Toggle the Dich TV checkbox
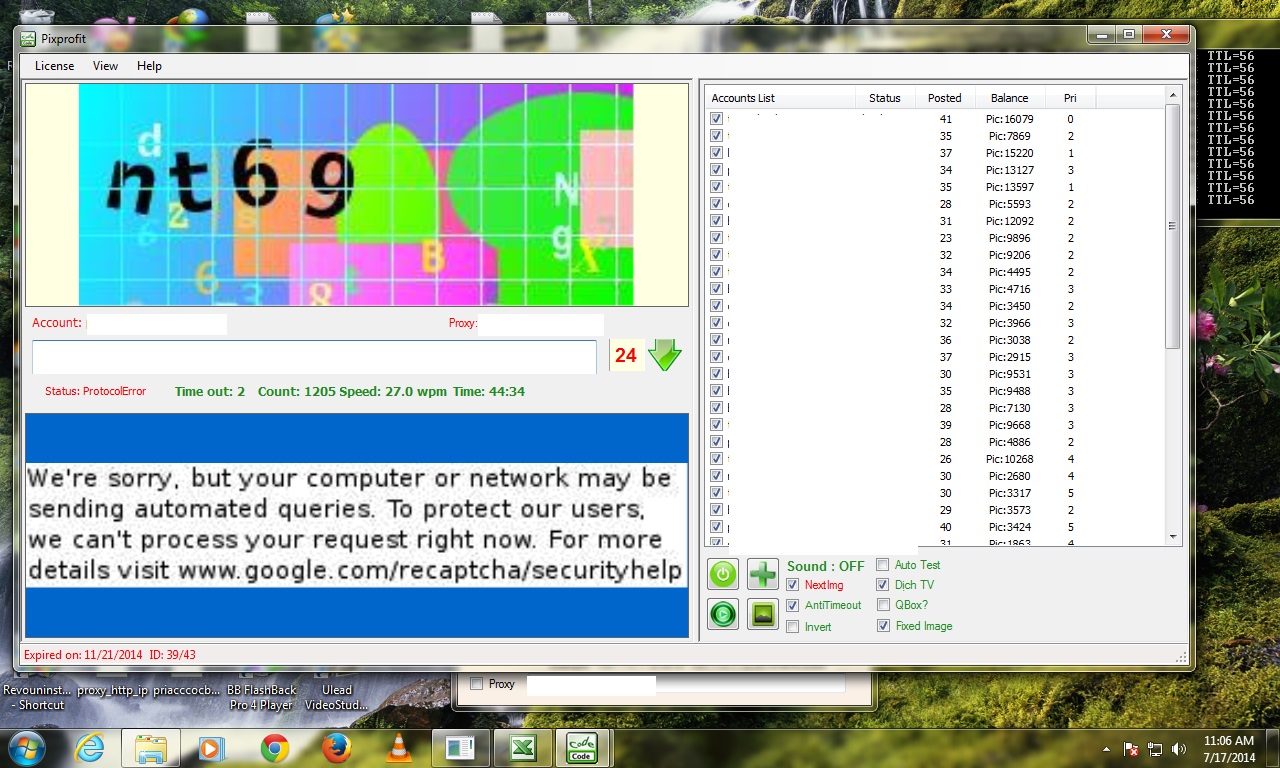 click(x=883, y=585)
